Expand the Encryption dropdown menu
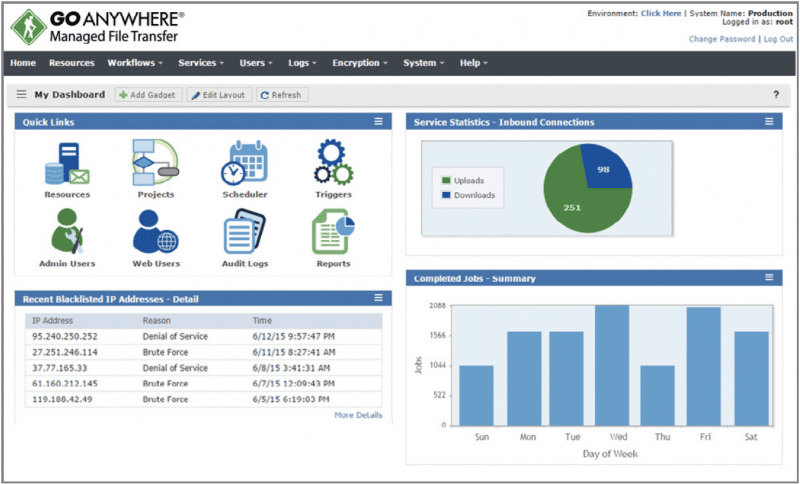 click(360, 63)
